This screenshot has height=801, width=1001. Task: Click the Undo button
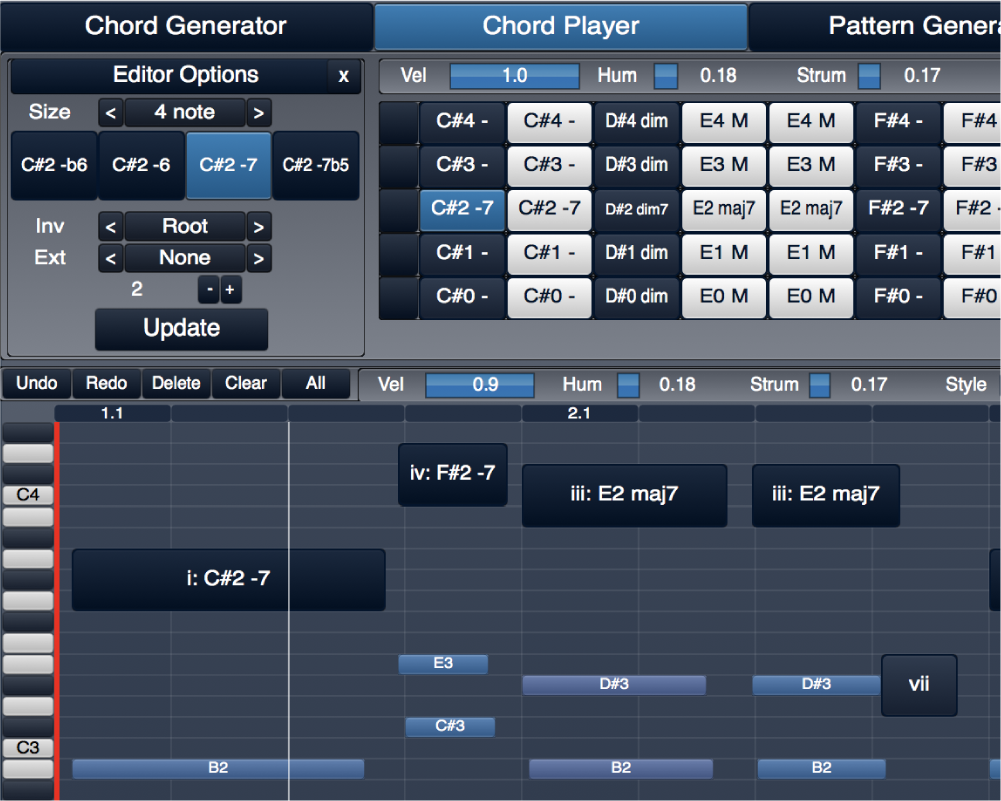pos(36,384)
